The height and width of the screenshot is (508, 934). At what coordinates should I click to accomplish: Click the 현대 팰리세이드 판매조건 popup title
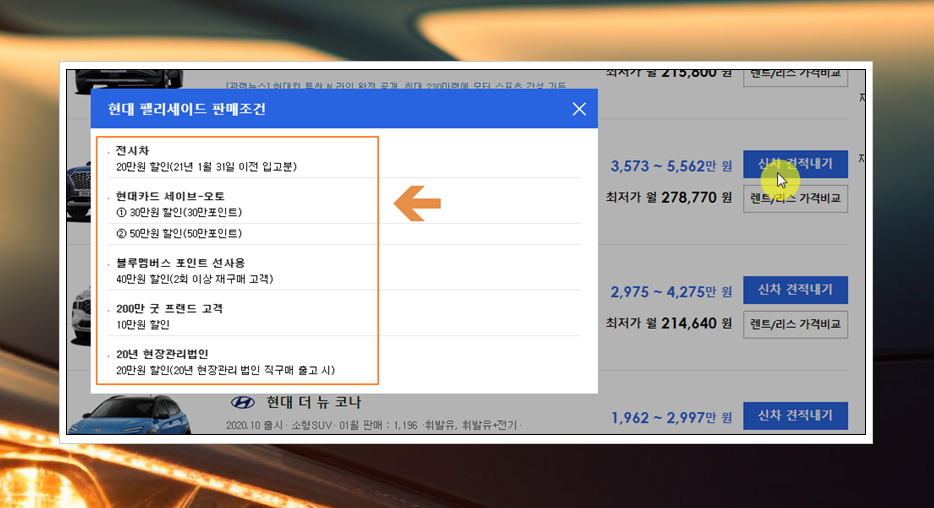(x=186, y=109)
